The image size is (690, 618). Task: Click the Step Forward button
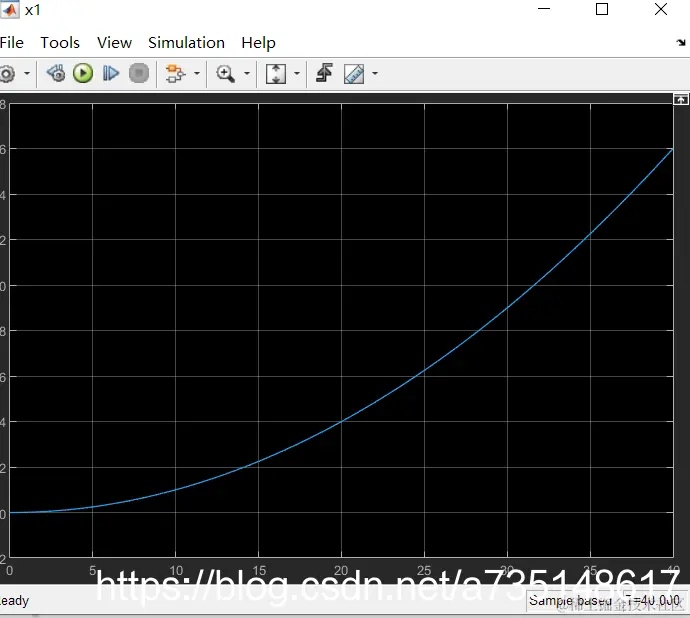[x=110, y=73]
